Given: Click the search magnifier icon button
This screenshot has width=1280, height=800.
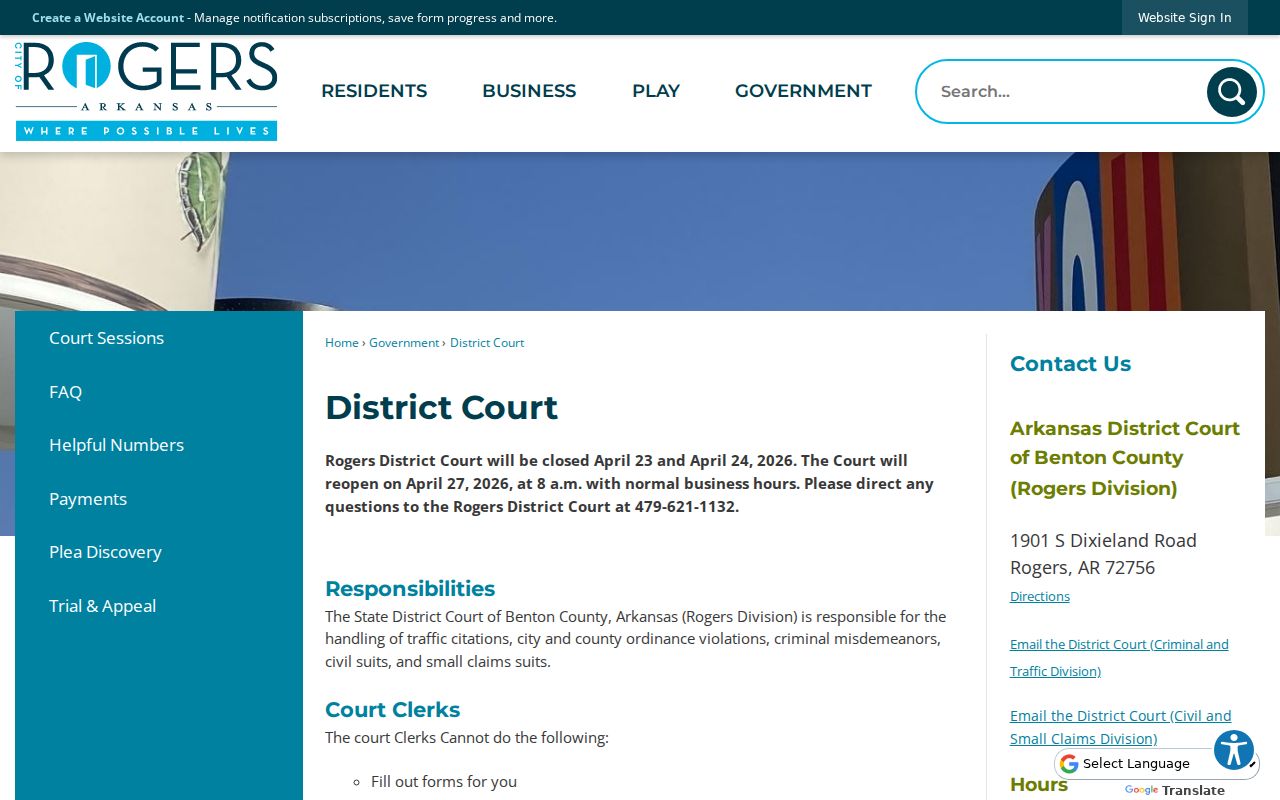Looking at the screenshot, I should (x=1231, y=92).
